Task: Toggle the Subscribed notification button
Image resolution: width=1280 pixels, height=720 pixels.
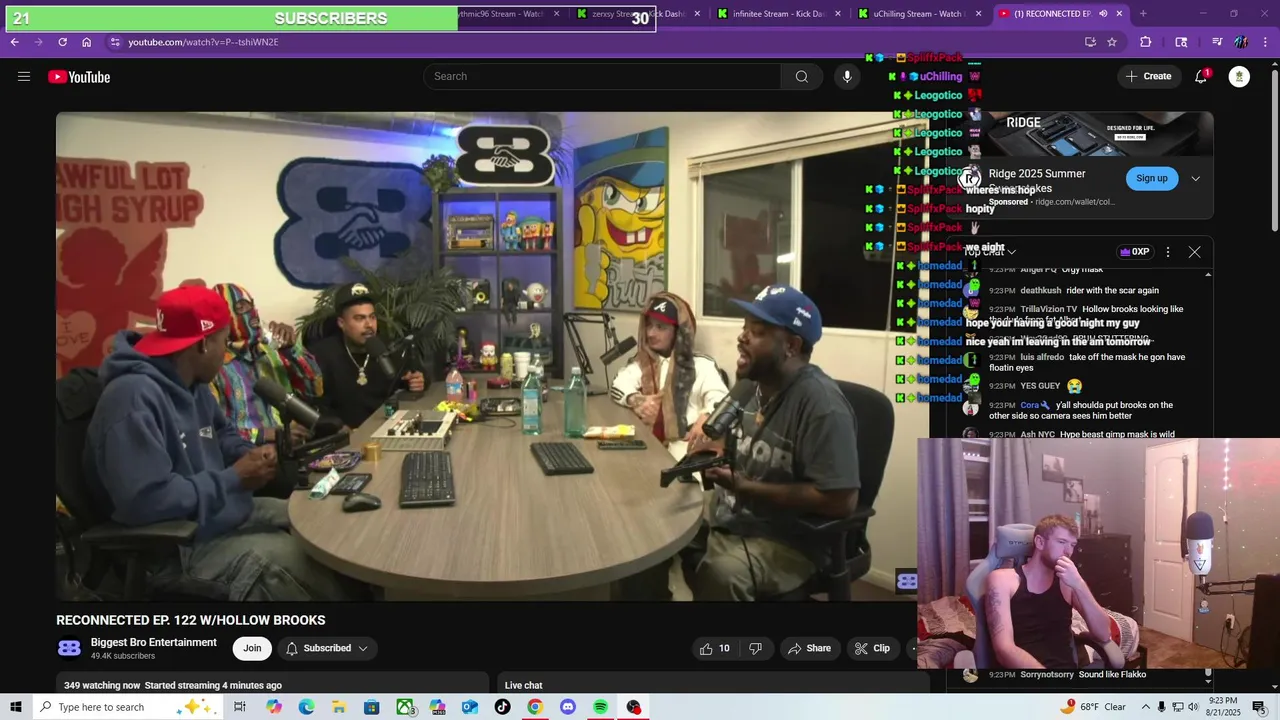Action: [327, 649]
